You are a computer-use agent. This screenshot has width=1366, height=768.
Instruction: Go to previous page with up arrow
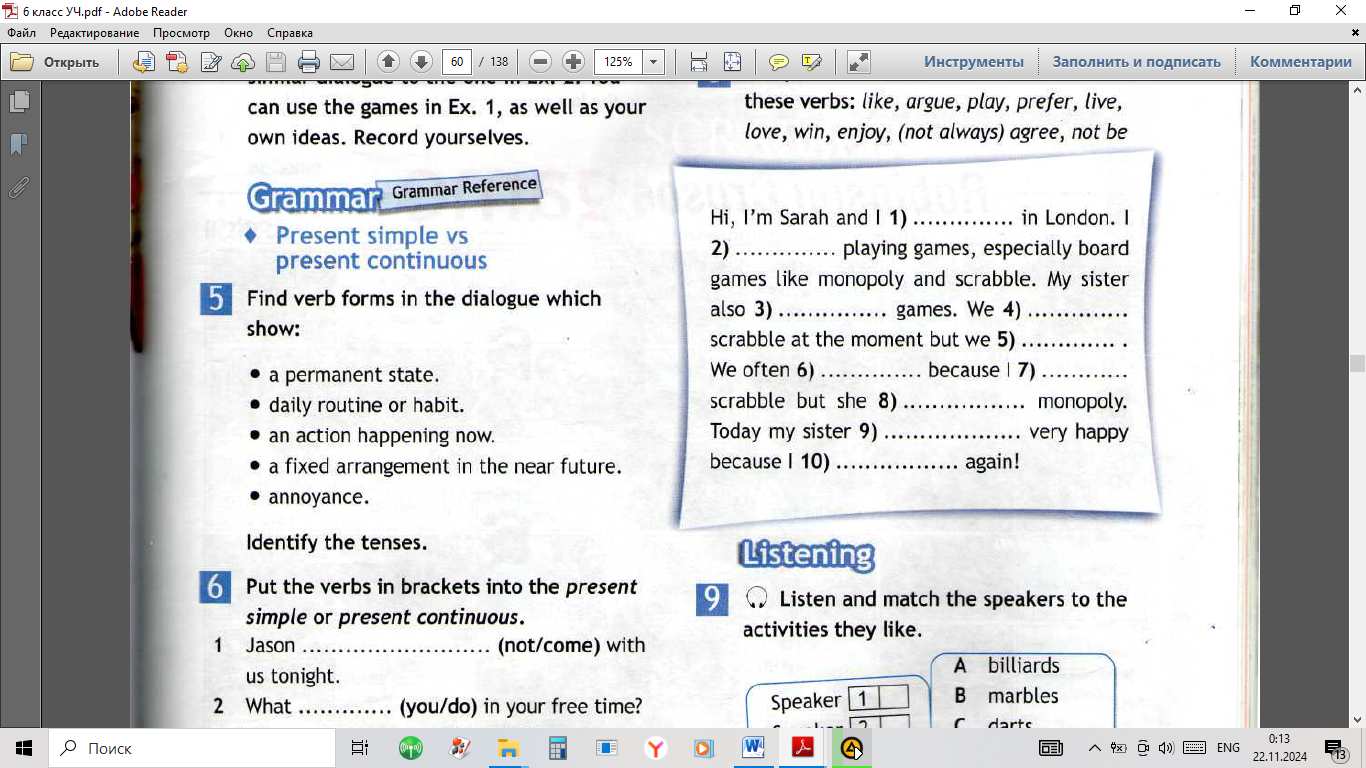388,62
